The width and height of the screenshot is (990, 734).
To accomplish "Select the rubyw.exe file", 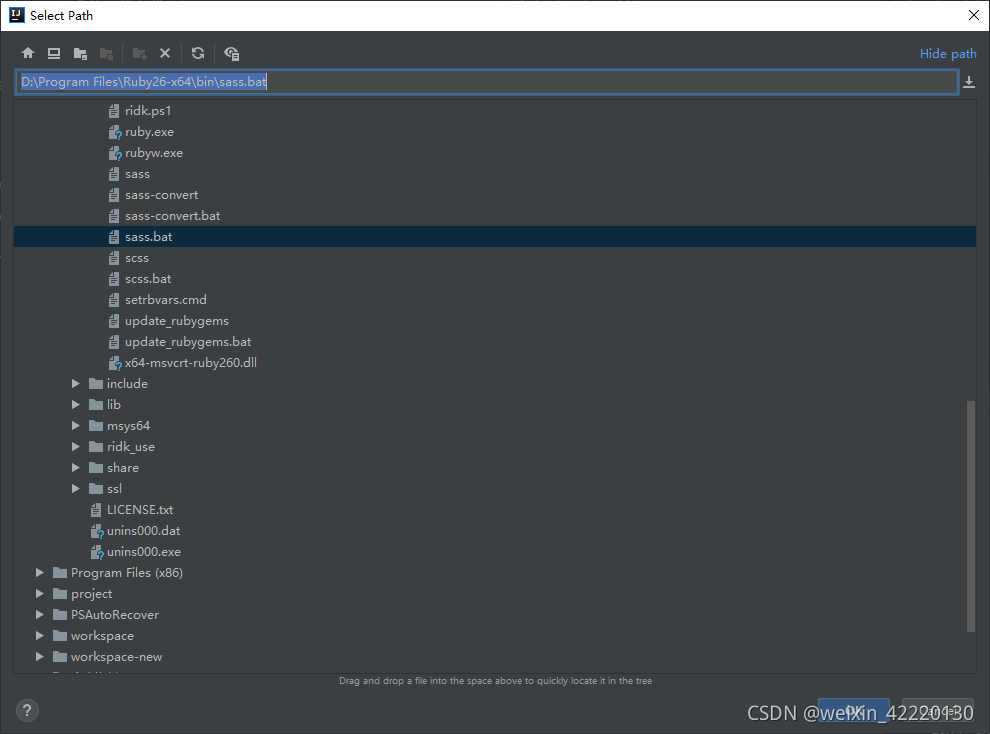I will 153,153.
